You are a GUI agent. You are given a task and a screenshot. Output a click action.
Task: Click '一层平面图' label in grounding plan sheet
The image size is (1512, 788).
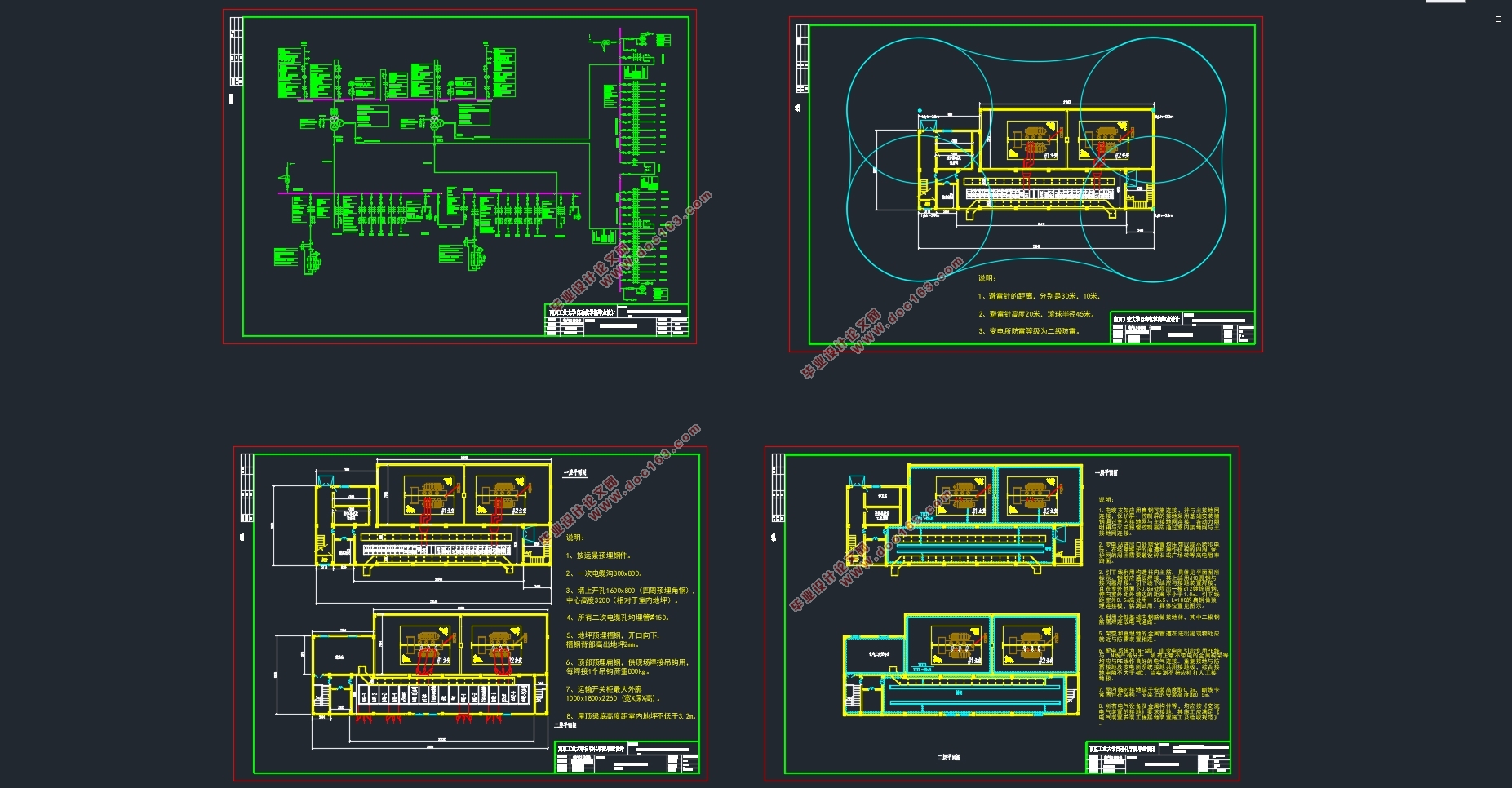point(1106,473)
